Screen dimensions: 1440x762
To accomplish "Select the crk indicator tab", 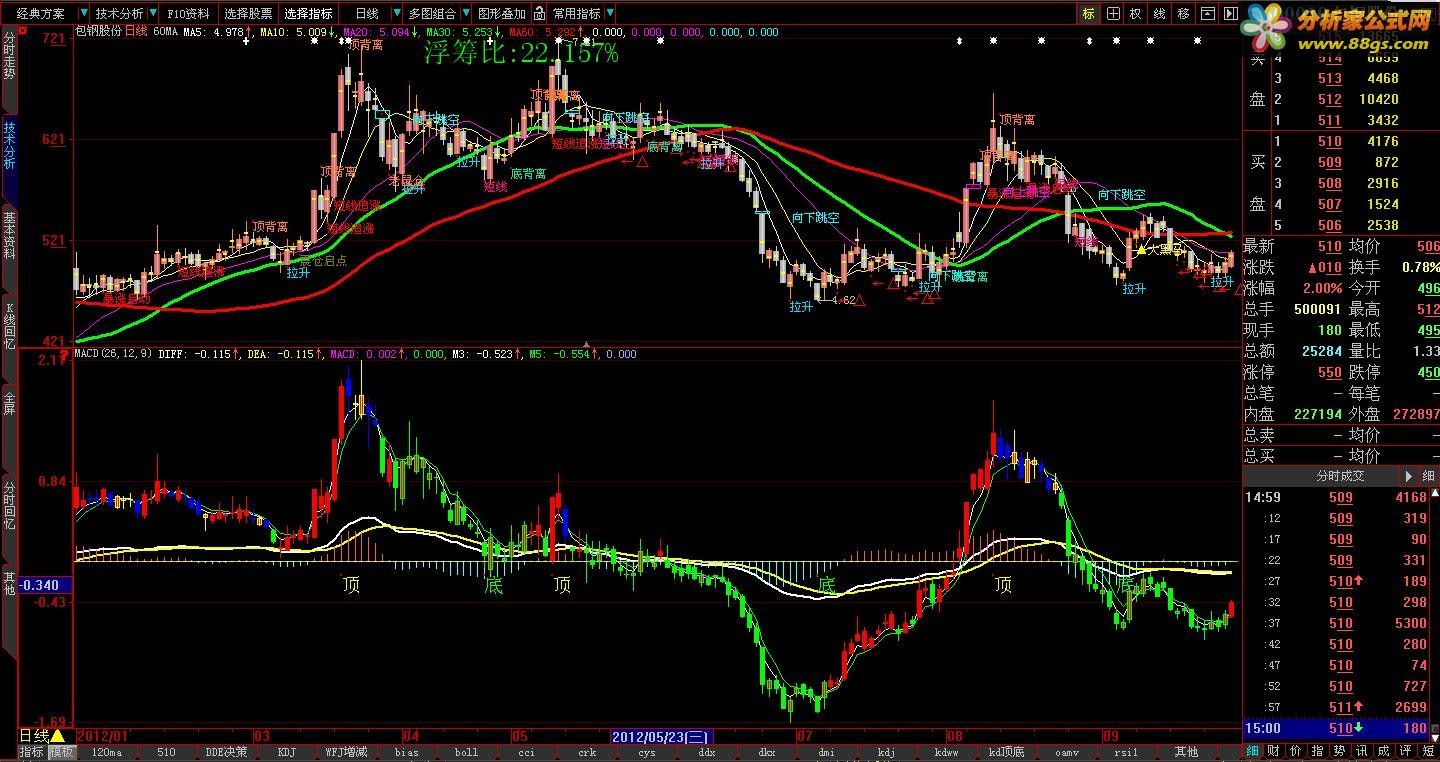I will [x=586, y=752].
